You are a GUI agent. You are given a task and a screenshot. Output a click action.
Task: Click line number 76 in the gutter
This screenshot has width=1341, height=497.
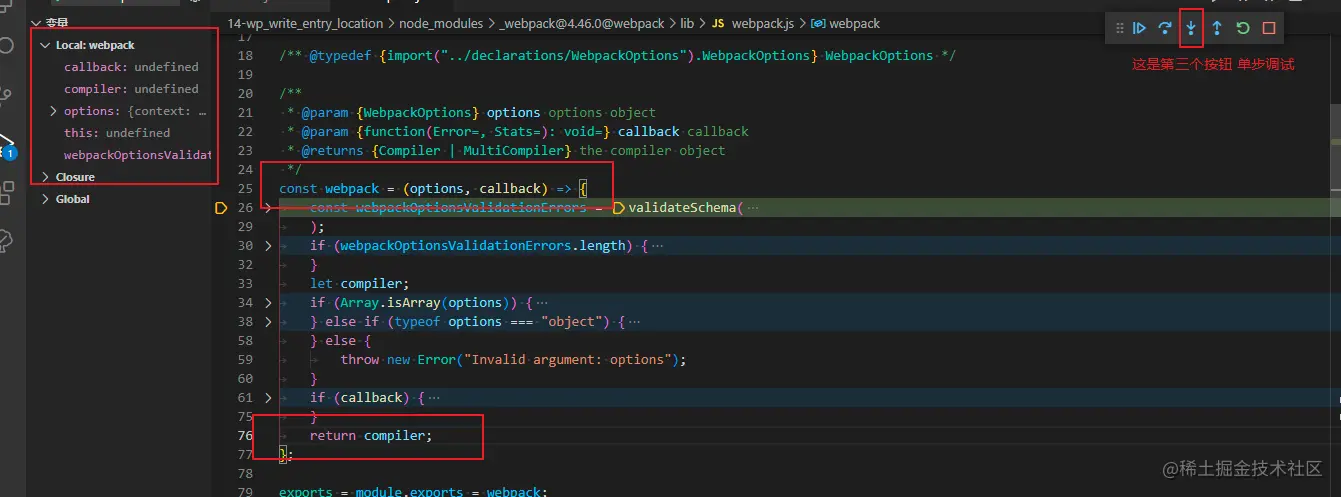245,436
